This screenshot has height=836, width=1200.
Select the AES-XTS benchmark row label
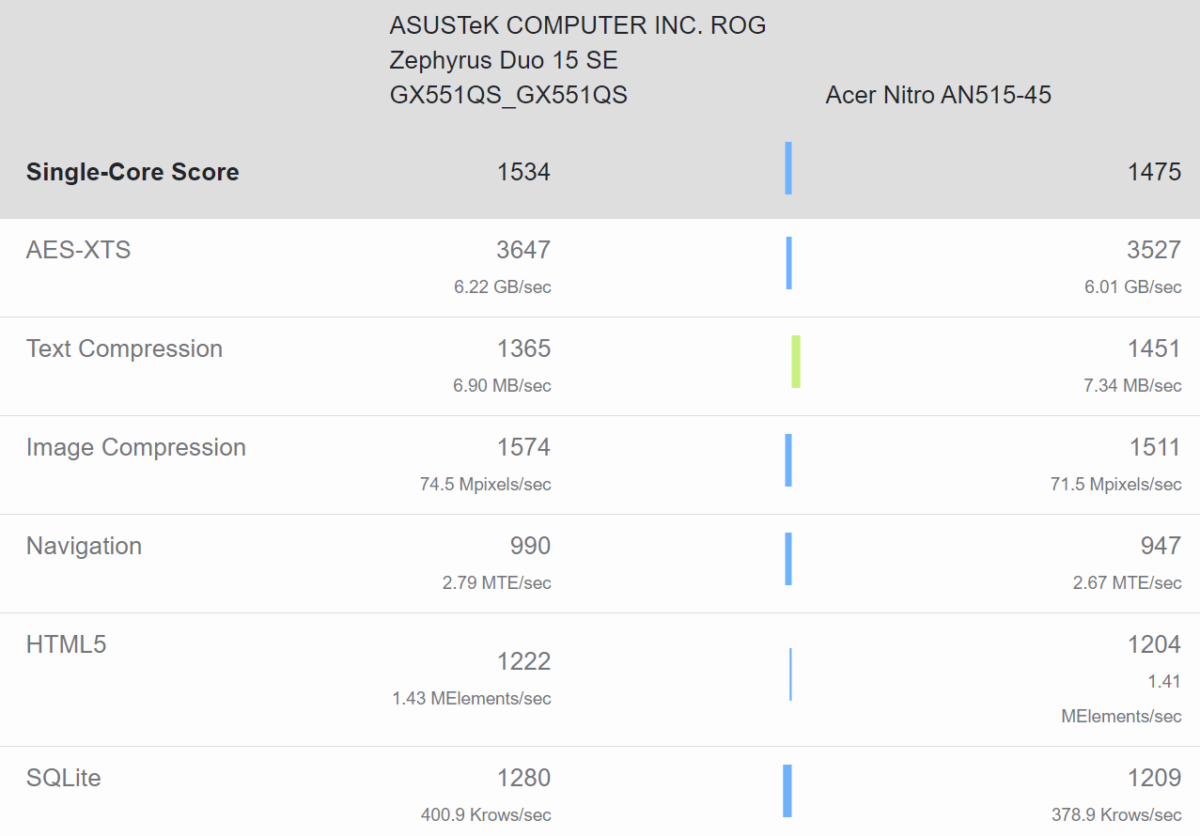(x=77, y=250)
